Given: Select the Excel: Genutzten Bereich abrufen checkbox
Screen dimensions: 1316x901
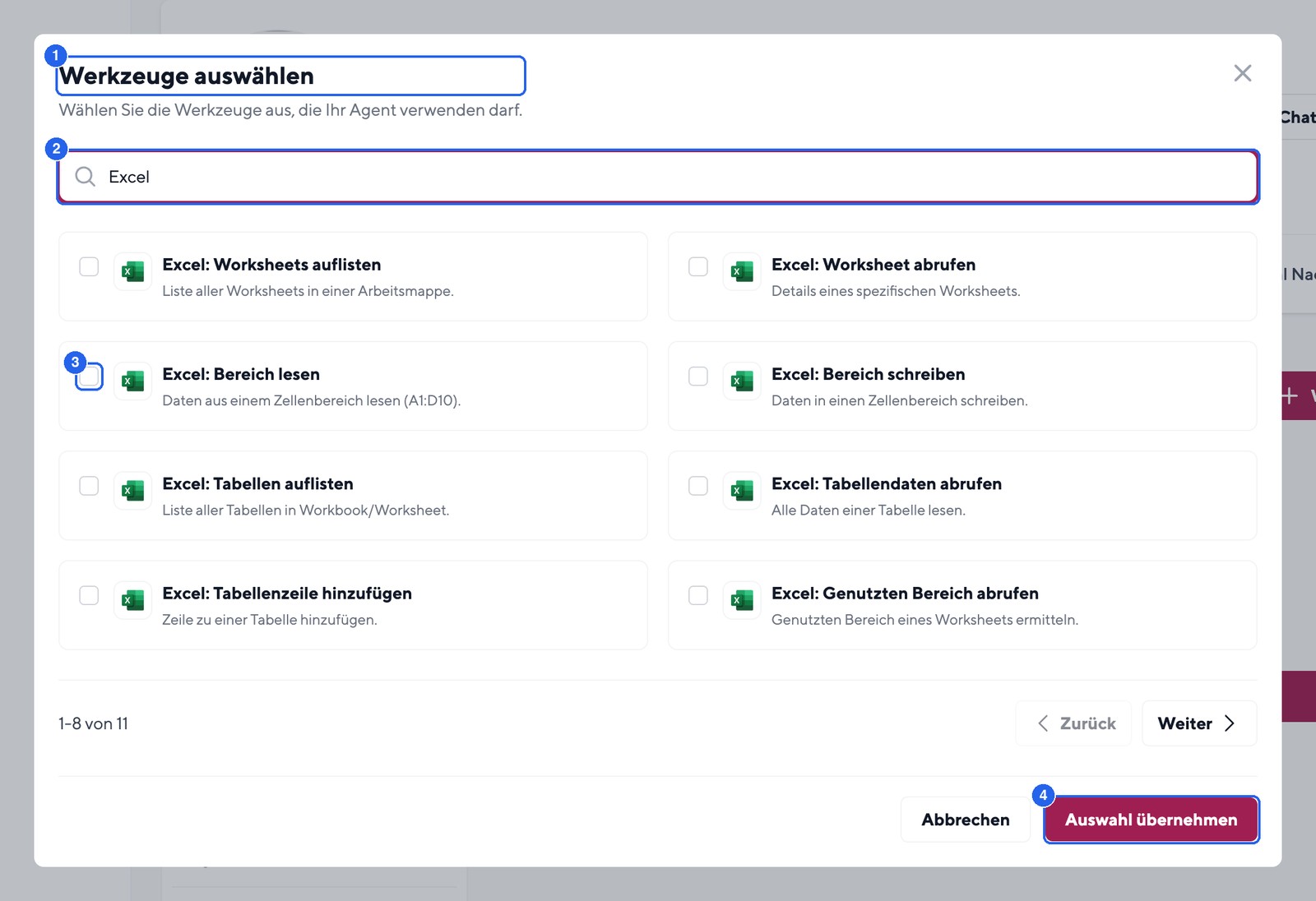Looking at the screenshot, I should (698, 595).
